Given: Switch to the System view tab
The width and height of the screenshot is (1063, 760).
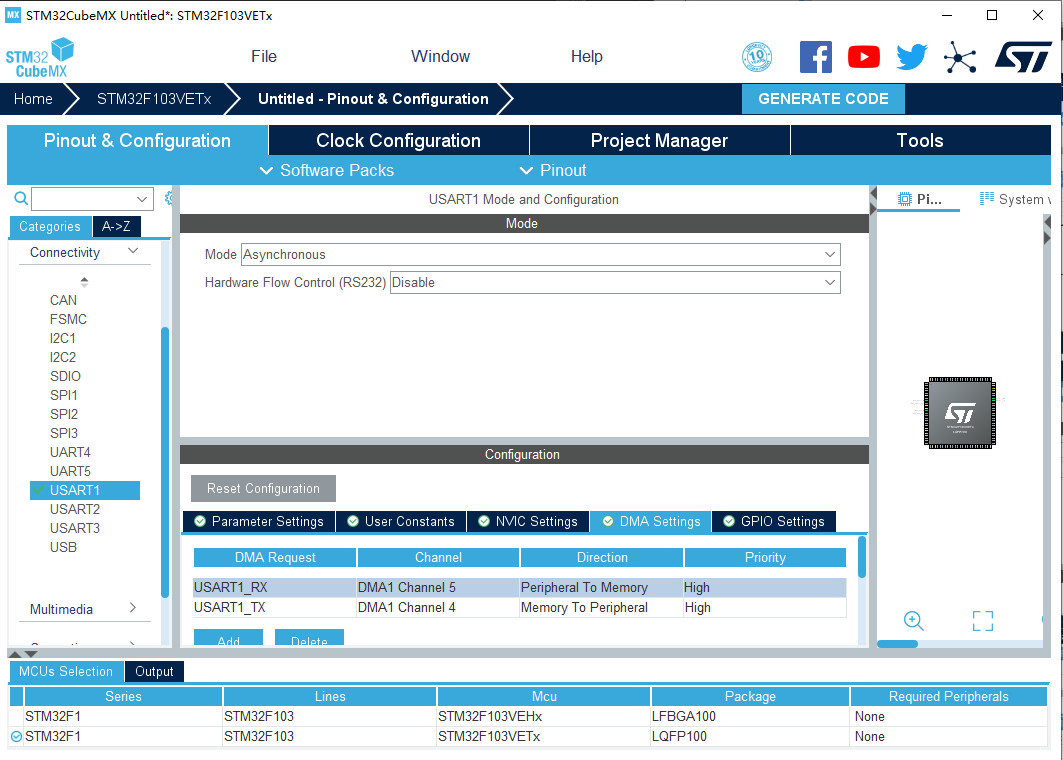Looking at the screenshot, I should [1014, 199].
